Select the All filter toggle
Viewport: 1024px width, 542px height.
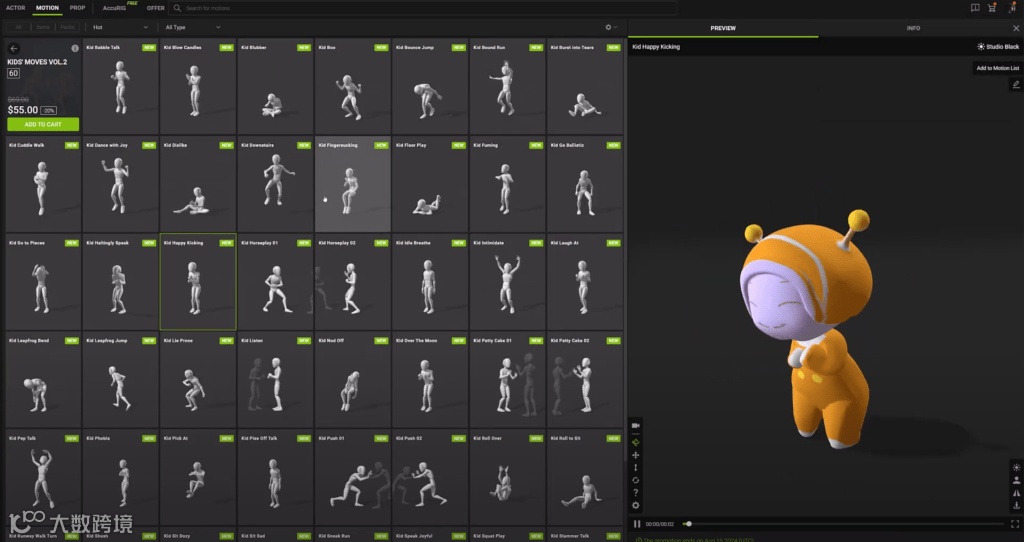point(18,27)
